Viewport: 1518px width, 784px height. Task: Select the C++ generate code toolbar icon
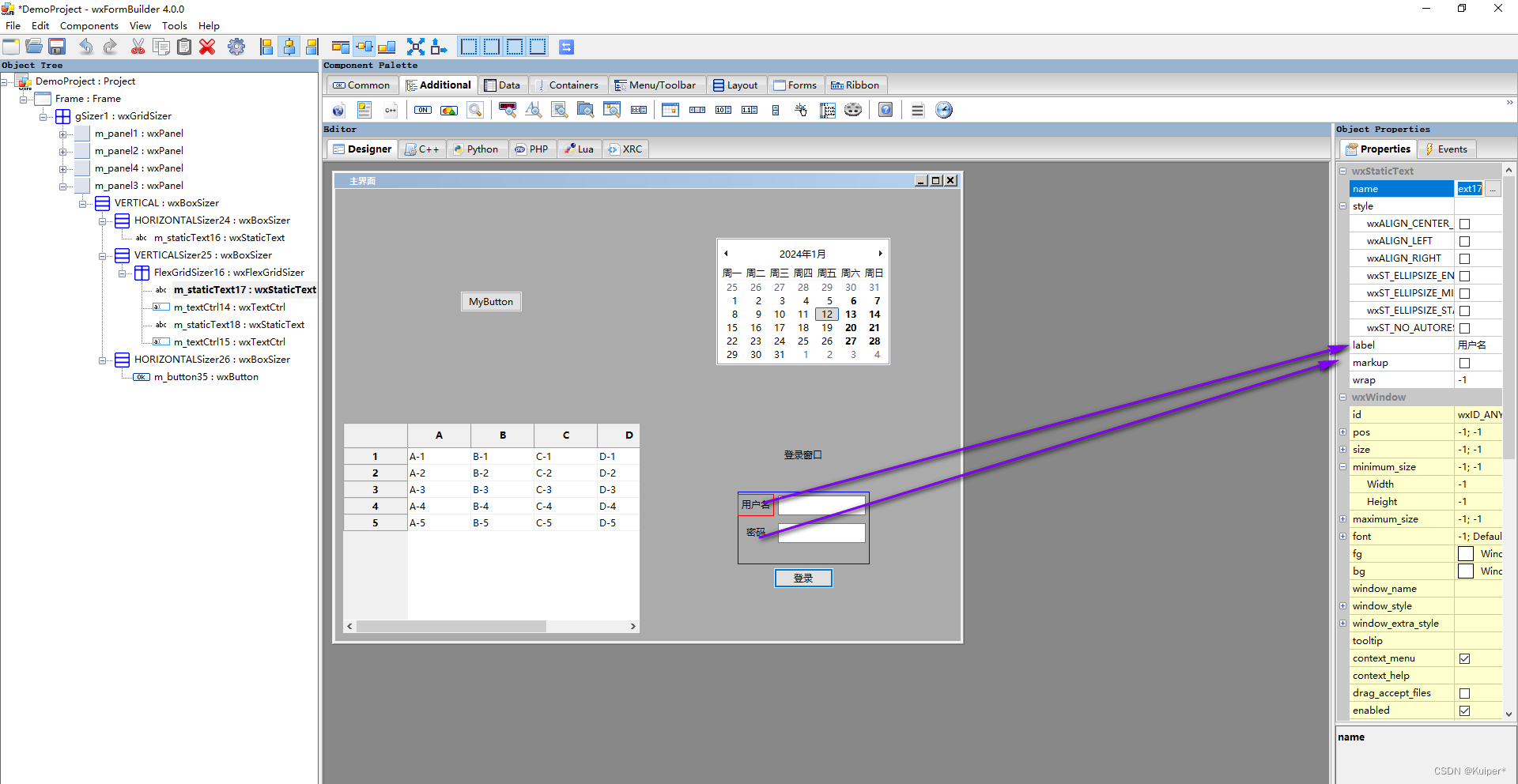390,110
